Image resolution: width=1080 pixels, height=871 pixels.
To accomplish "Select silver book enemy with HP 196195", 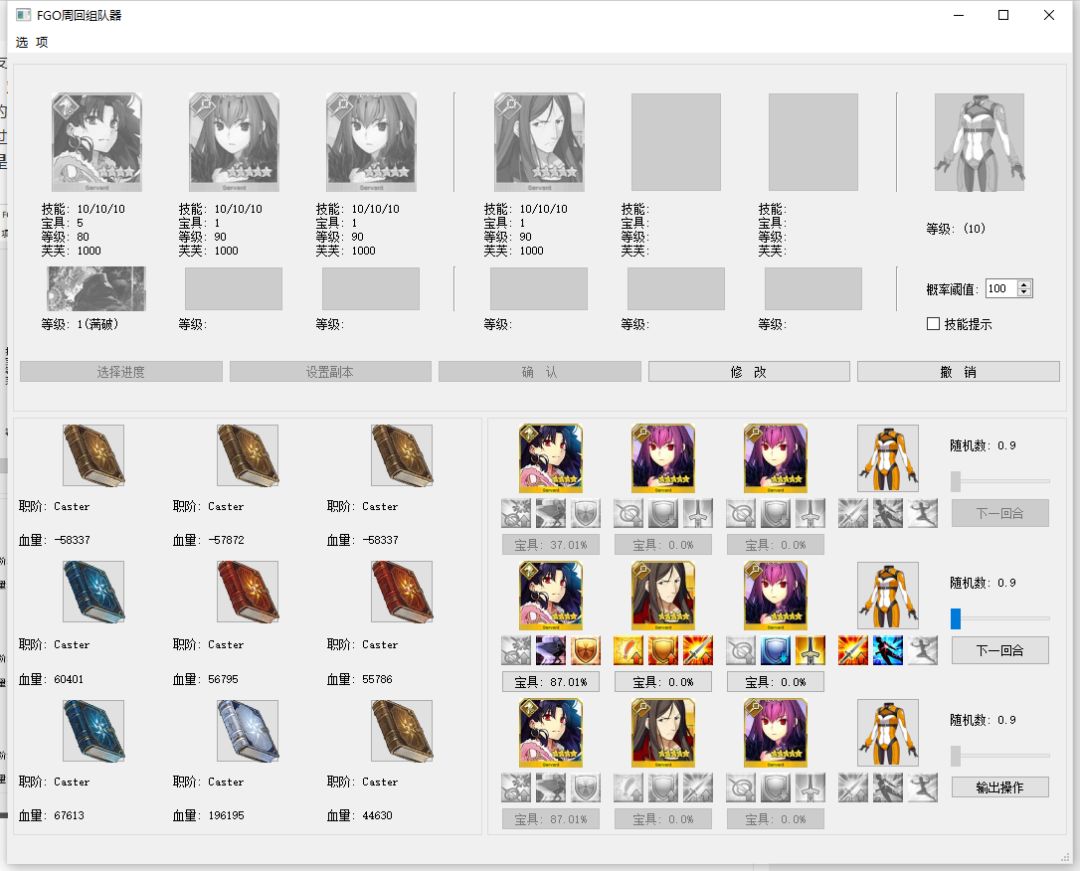I will pos(248,731).
